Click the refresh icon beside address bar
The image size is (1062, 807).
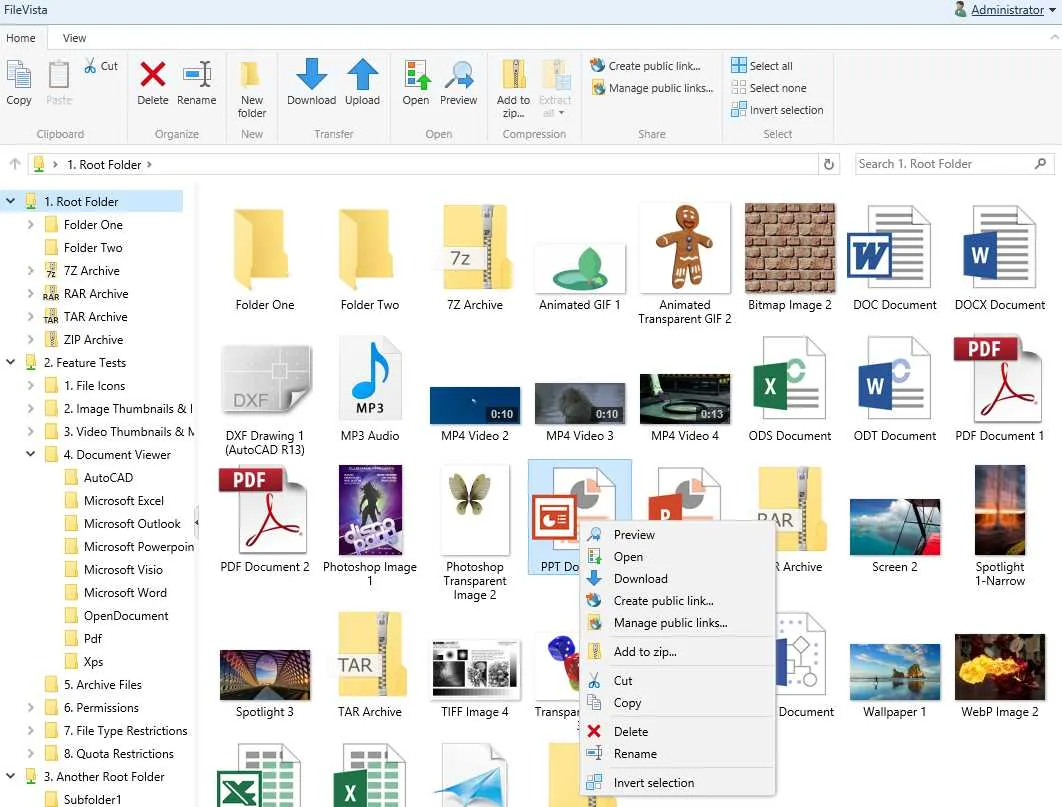point(828,164)
